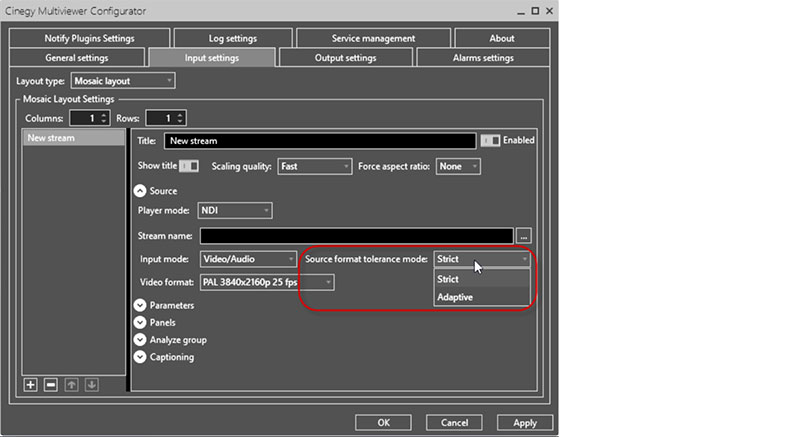Click the Cancel button
The width and height of the screenshot is (800, 437).
click(x=454, y=423)
